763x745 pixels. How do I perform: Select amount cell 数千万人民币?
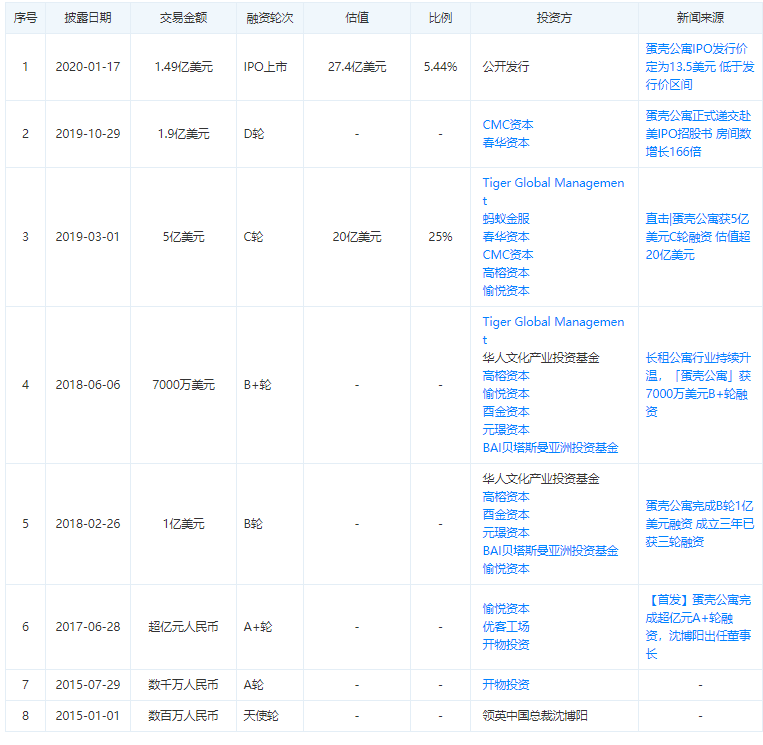[x=183, y=685]
